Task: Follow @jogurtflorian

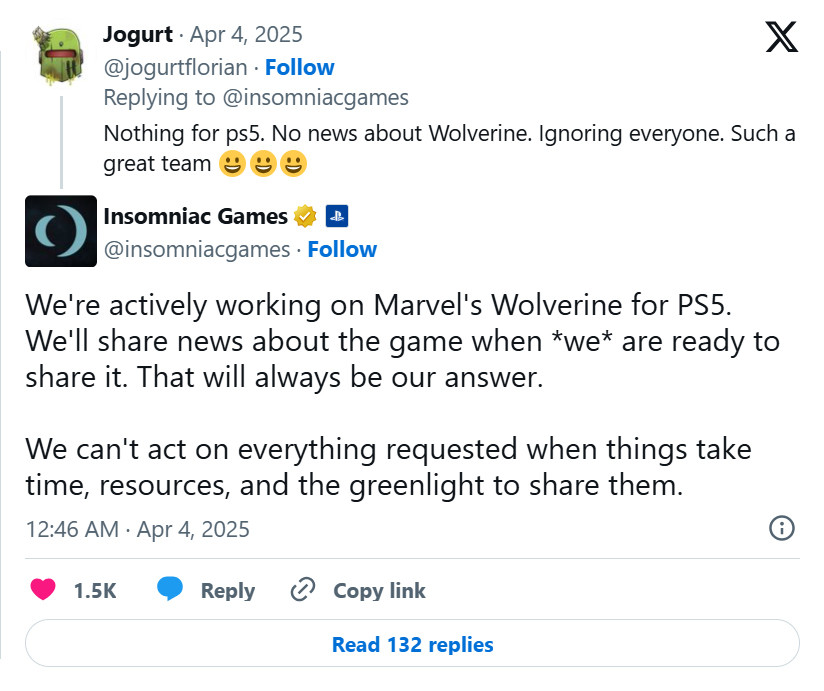Action: pyautogui.click(x=300, y=67)
